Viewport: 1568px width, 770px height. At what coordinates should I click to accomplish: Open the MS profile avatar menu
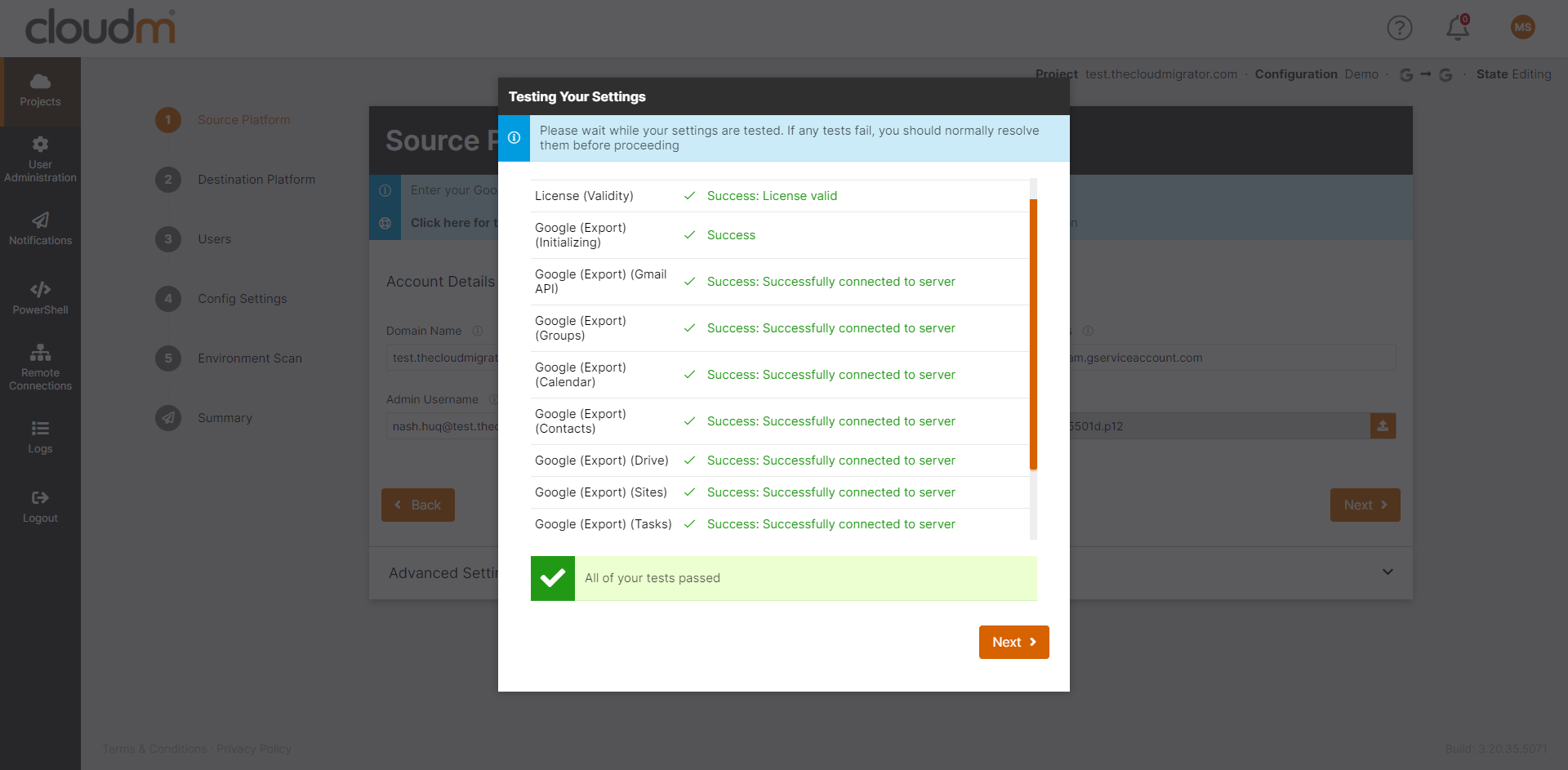[1522, 27]
